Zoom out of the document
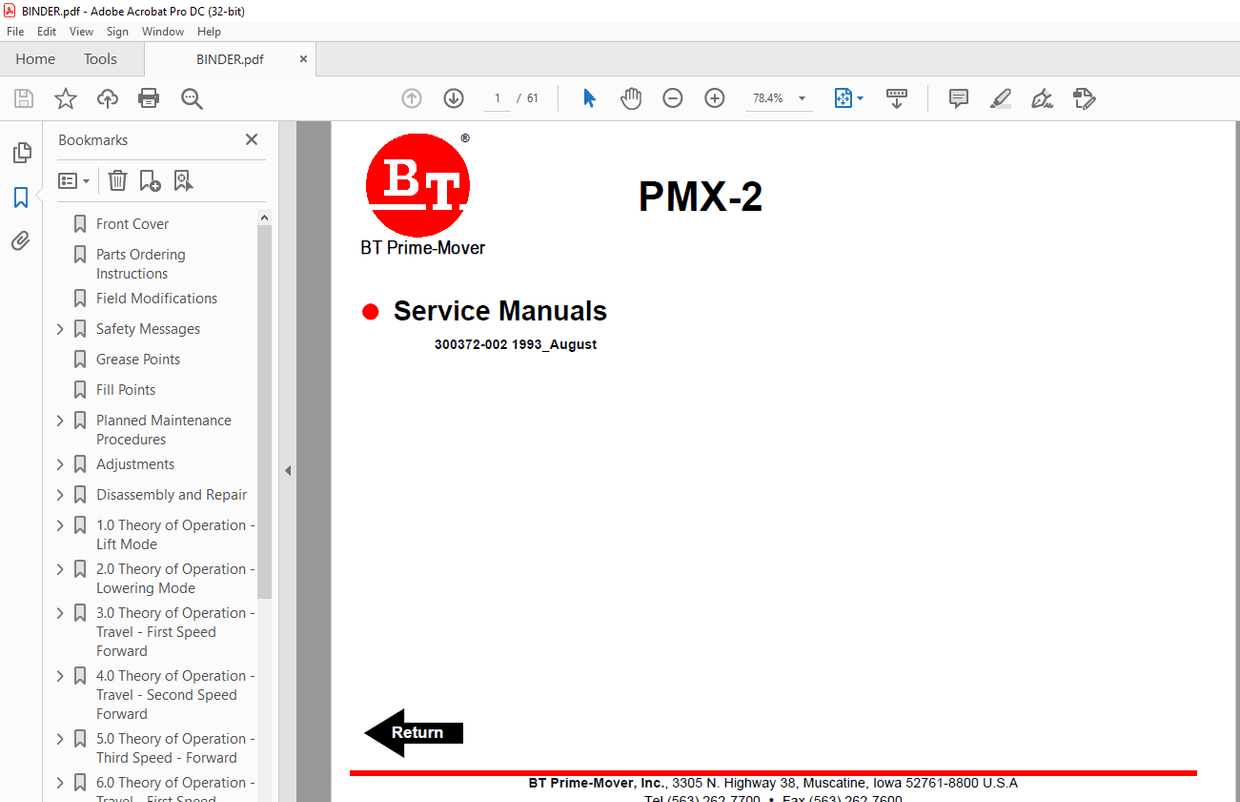The image size is (1240, 802). [x=672, y=98]
